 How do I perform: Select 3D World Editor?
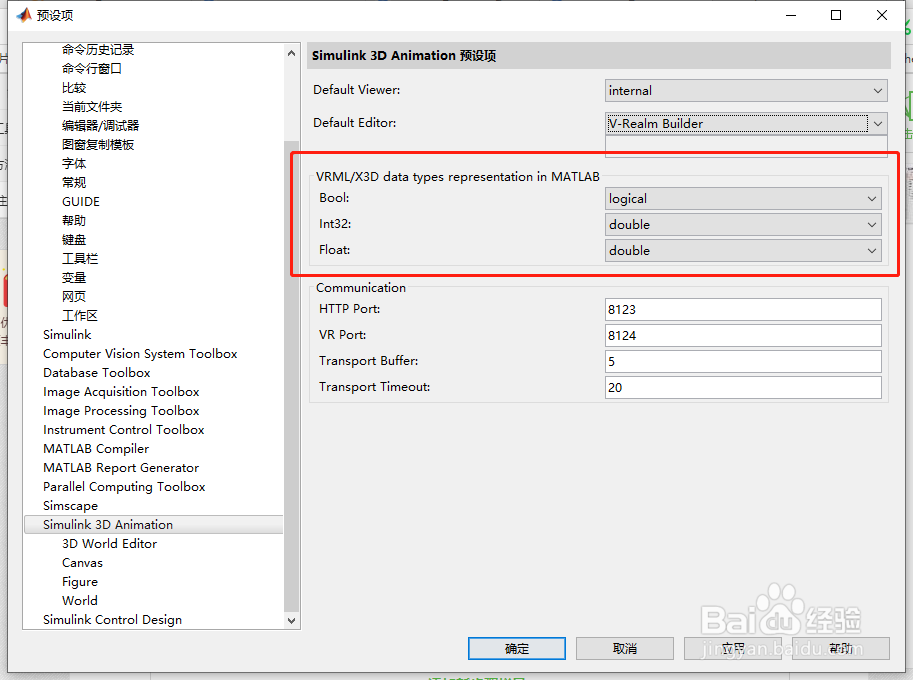click(x=109, y=544)
